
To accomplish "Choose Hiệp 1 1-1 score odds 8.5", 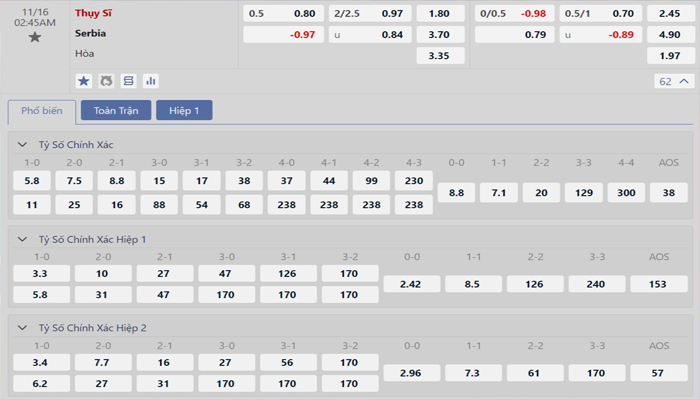I will tap(471, 284).
